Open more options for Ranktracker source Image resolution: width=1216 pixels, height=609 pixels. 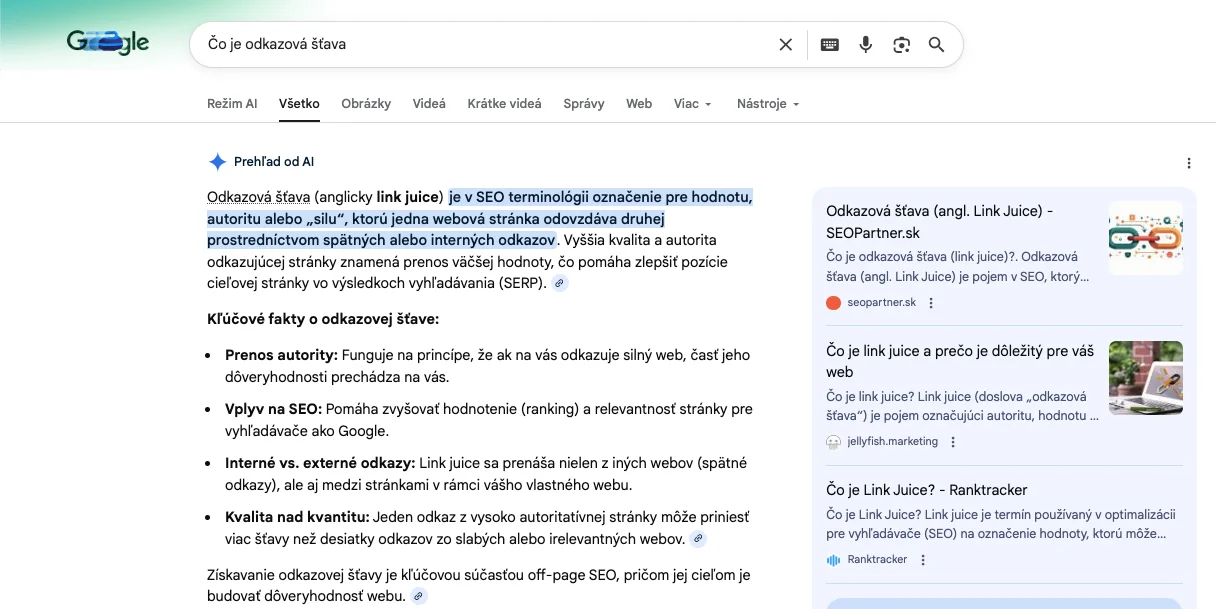(x=923, y=560)
